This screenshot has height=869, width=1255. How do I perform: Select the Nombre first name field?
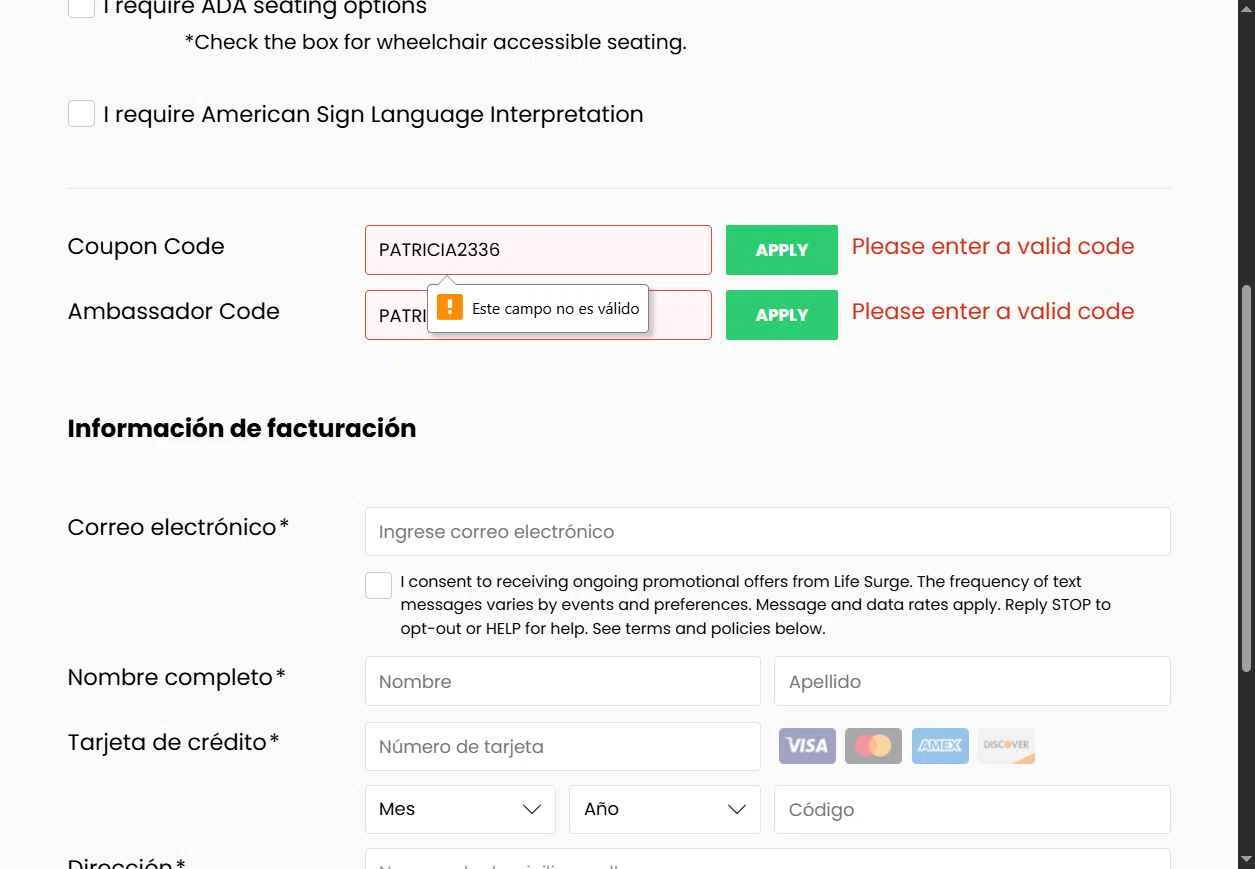click(x=562, y=682)
